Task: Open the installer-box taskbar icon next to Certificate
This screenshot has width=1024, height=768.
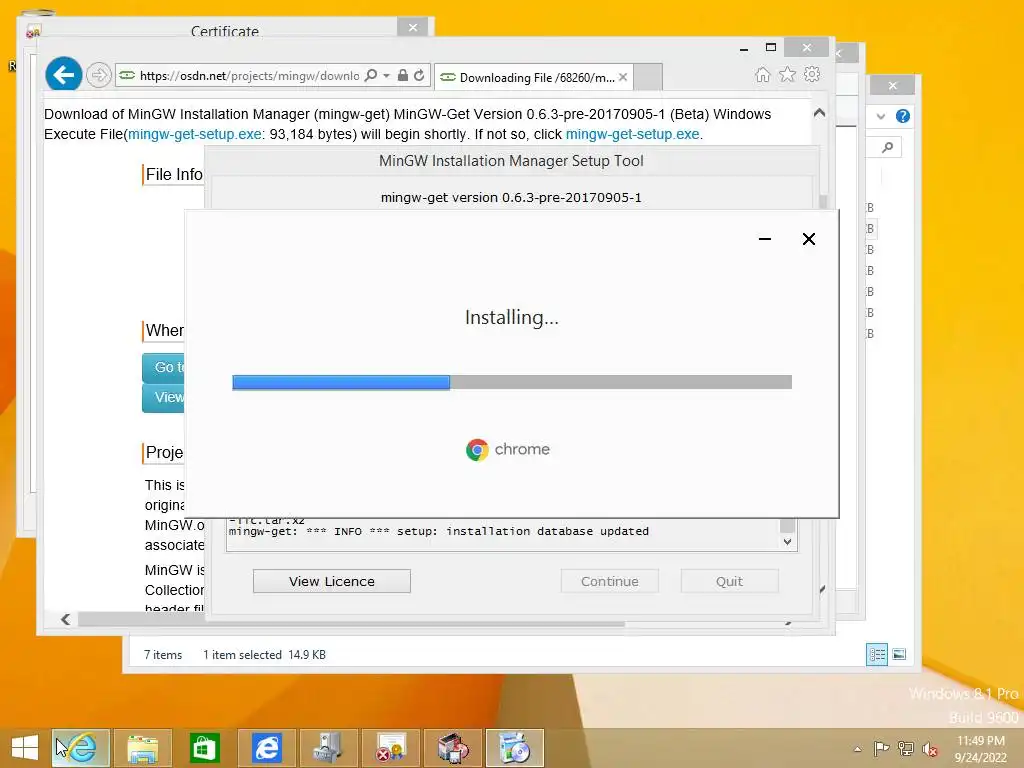Action: (x=452, y=748)
